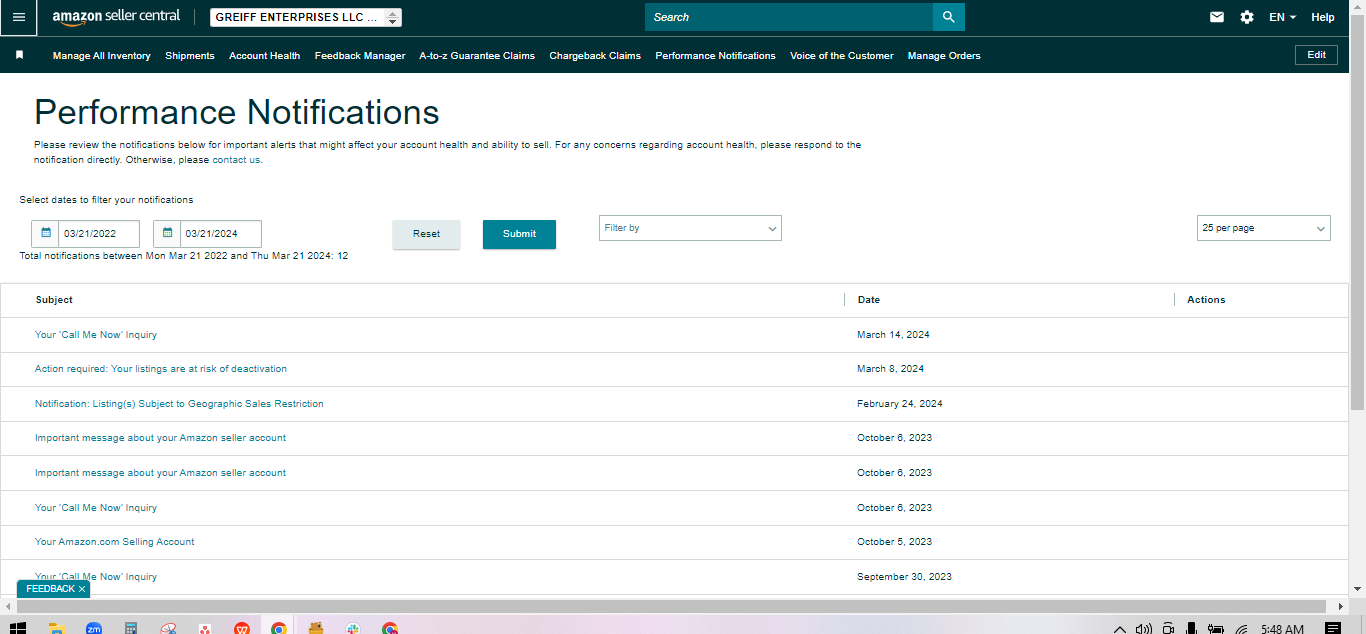
Task: Open A-to-z Guarantee Claims
Action: point(477,56)
